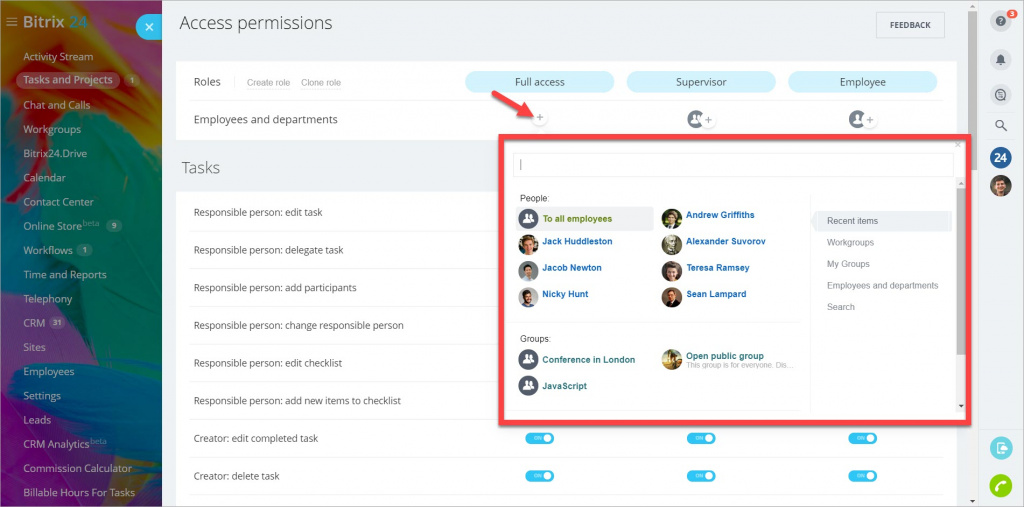Screen dimensions: 1024x507
Task: Open CRM in the left menu
Action: (x=34, y=323)
